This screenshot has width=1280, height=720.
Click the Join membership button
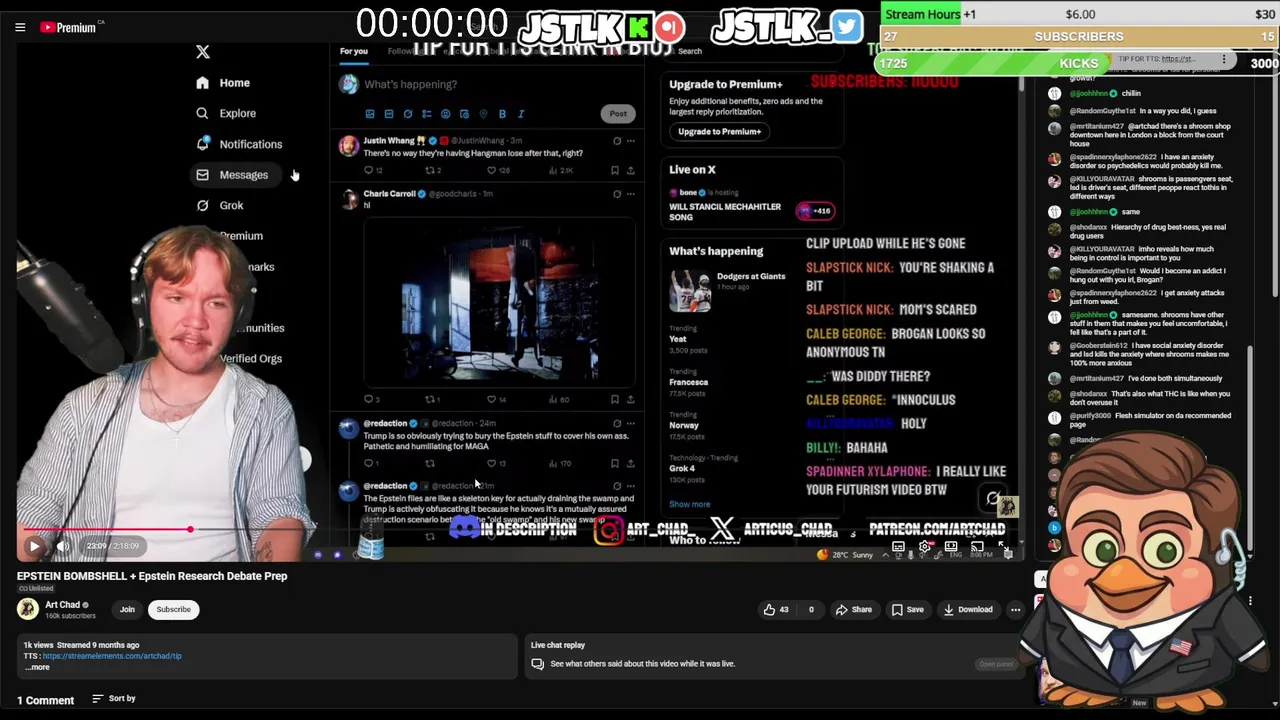tap(127, 609)
